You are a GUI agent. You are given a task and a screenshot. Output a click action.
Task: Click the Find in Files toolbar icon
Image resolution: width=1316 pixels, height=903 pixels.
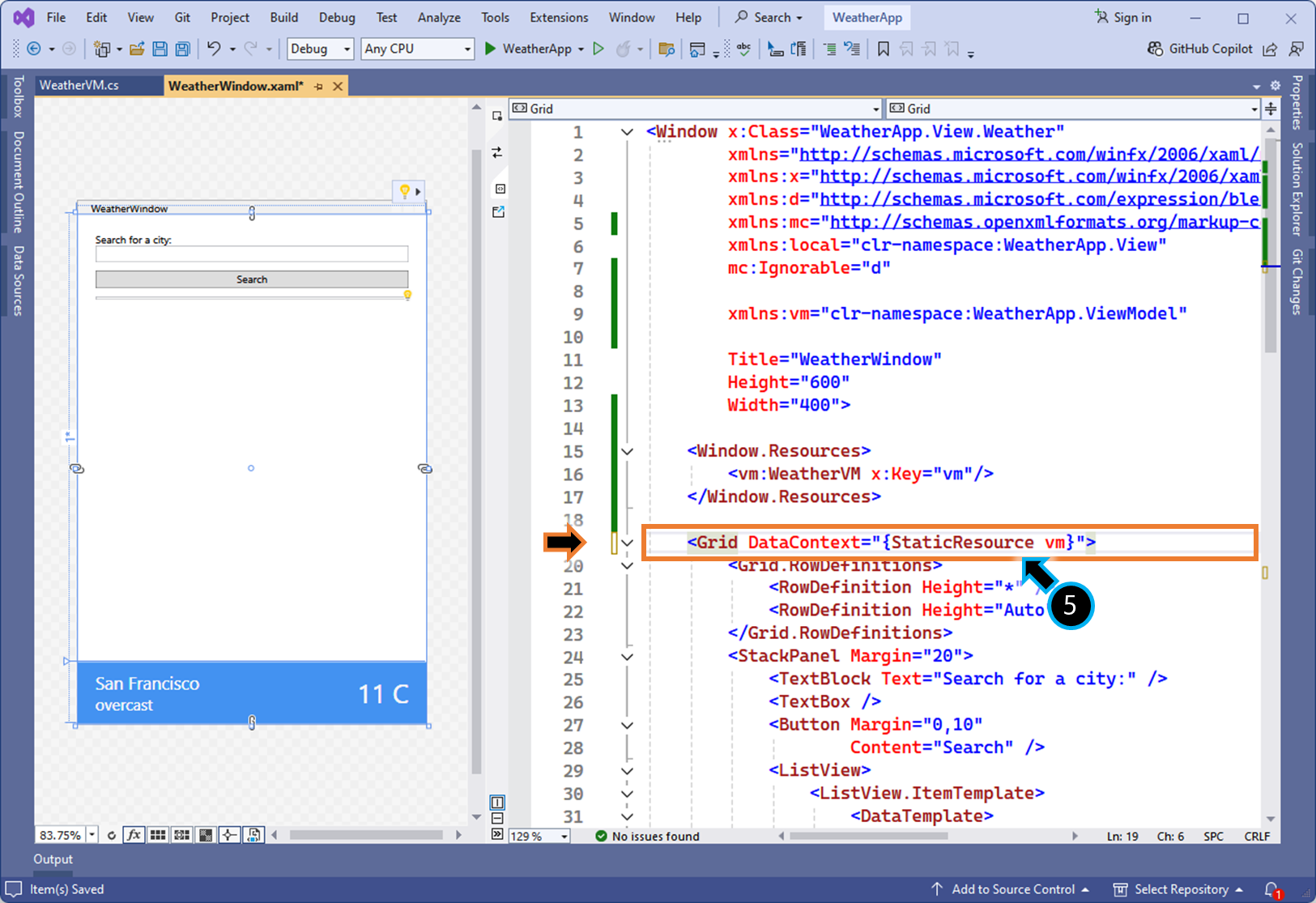tap(667, 49)
